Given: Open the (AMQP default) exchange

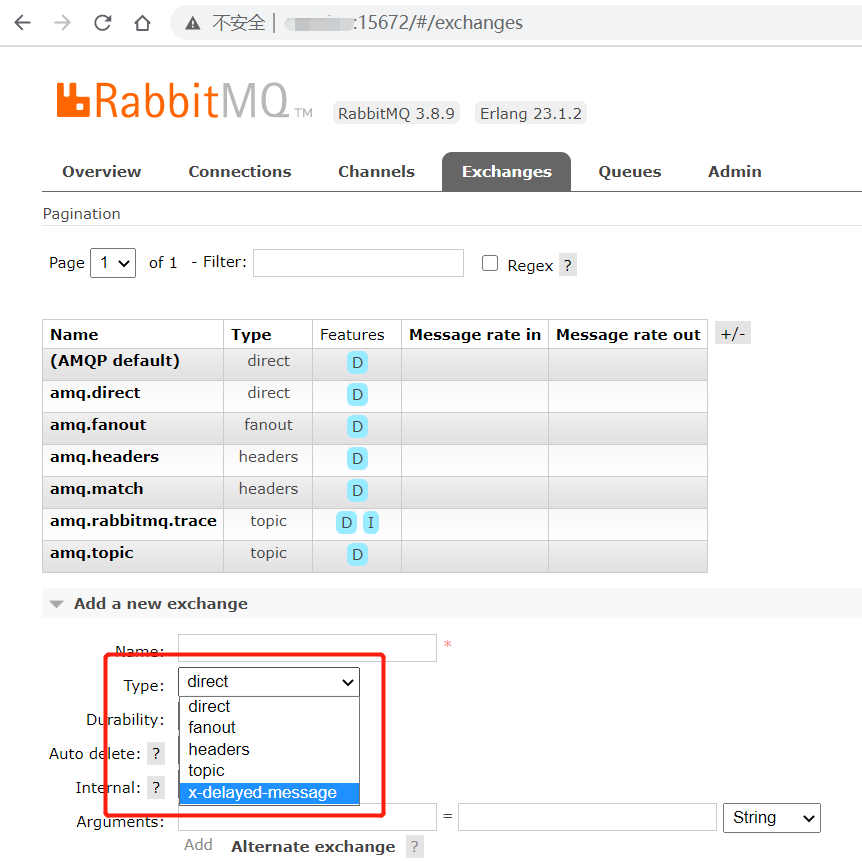Looking at the screenshot, I should point(114,361).
